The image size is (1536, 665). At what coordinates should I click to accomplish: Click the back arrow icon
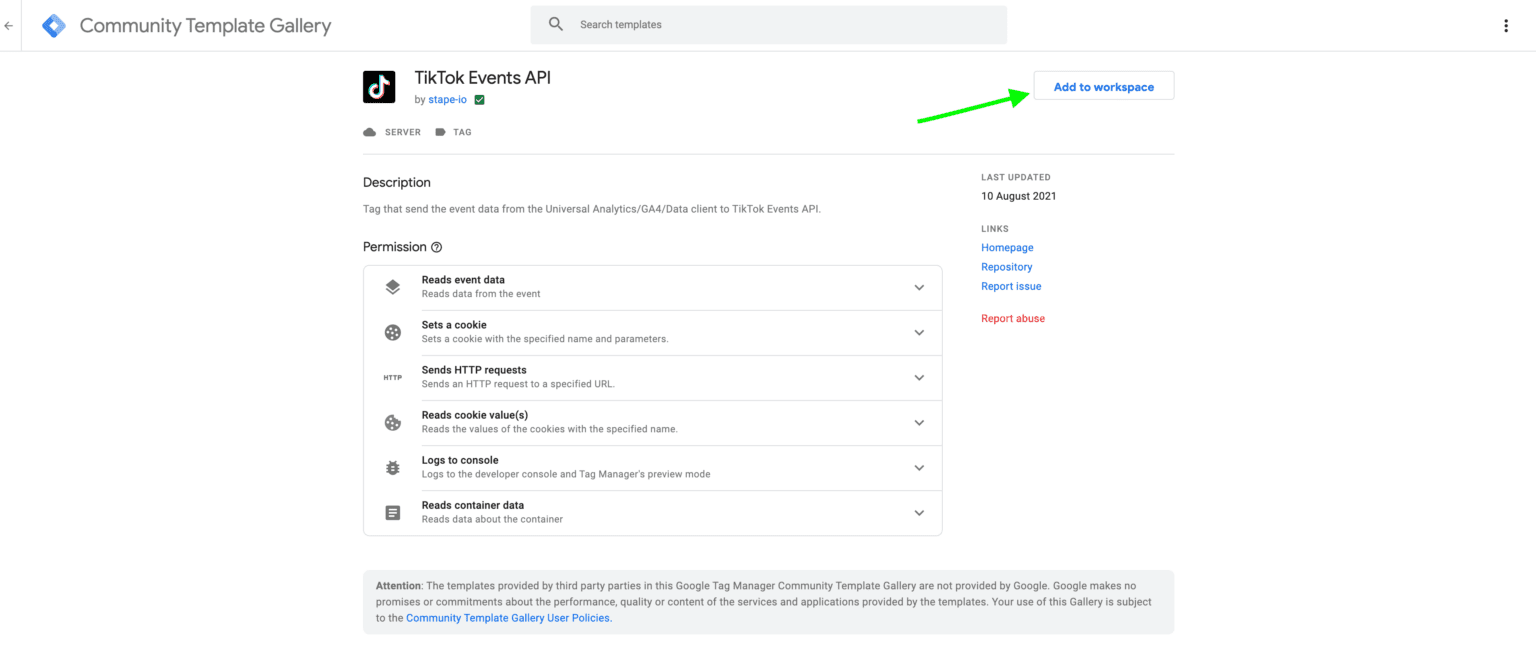click(9, 26)
